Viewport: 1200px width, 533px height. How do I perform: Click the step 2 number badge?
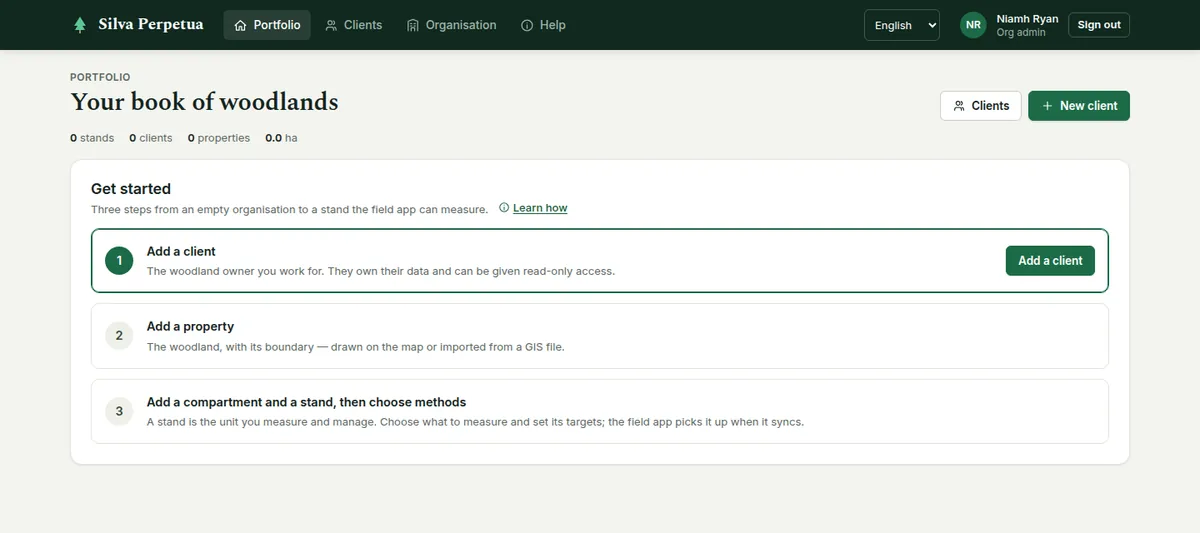119,336
